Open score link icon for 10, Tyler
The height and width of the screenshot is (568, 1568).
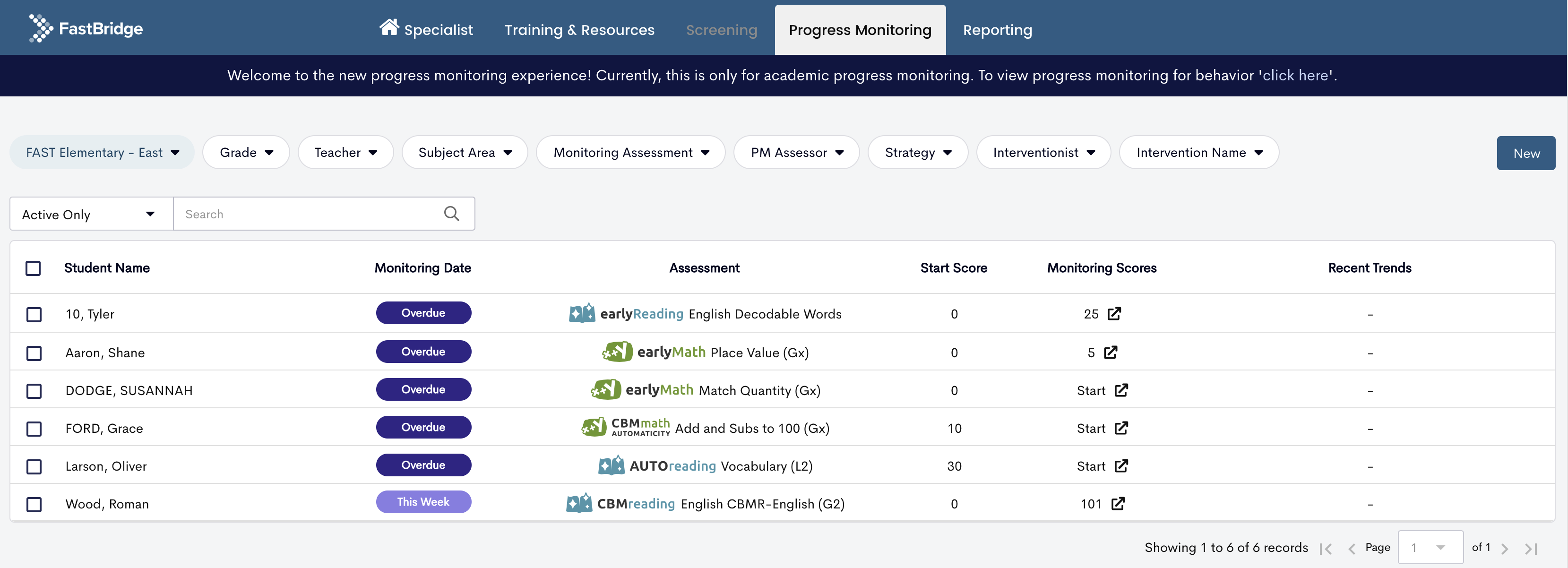click(1114, 313)
